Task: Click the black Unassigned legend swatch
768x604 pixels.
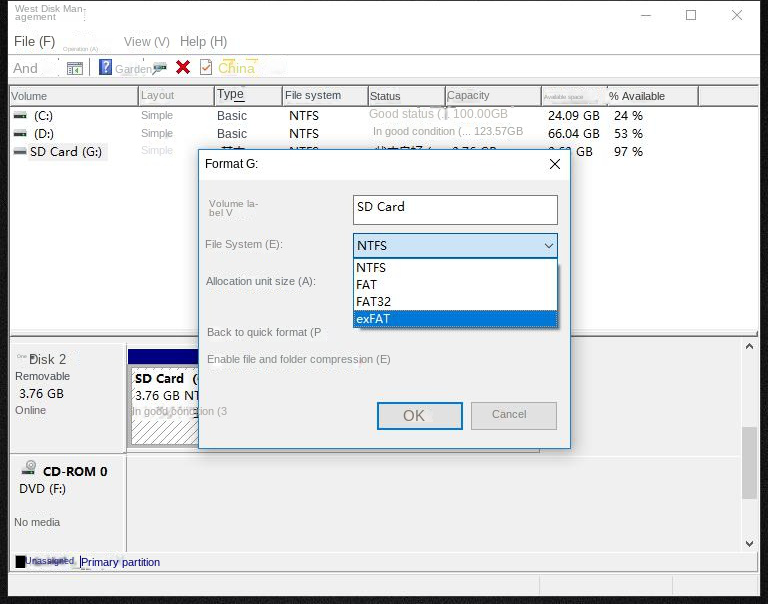Action: (x=20, y=562)
